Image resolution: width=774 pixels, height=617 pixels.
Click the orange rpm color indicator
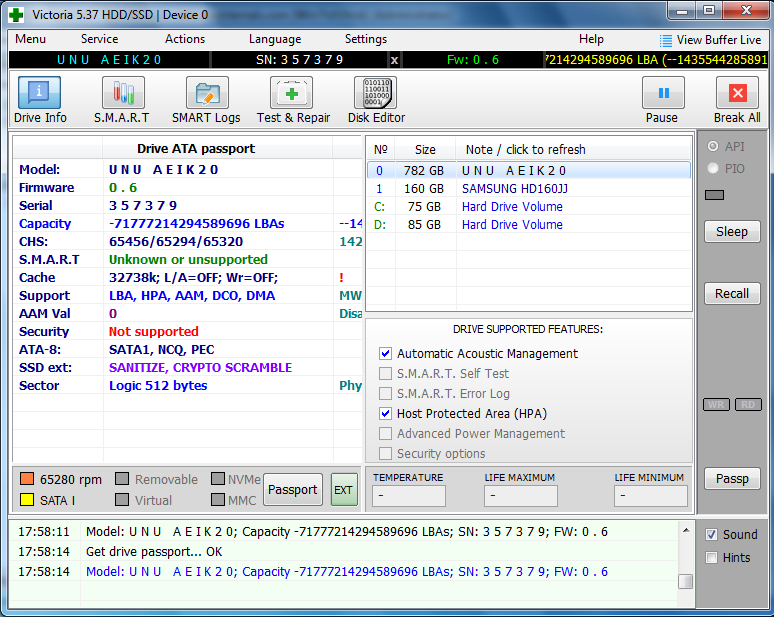click(27, 480)
